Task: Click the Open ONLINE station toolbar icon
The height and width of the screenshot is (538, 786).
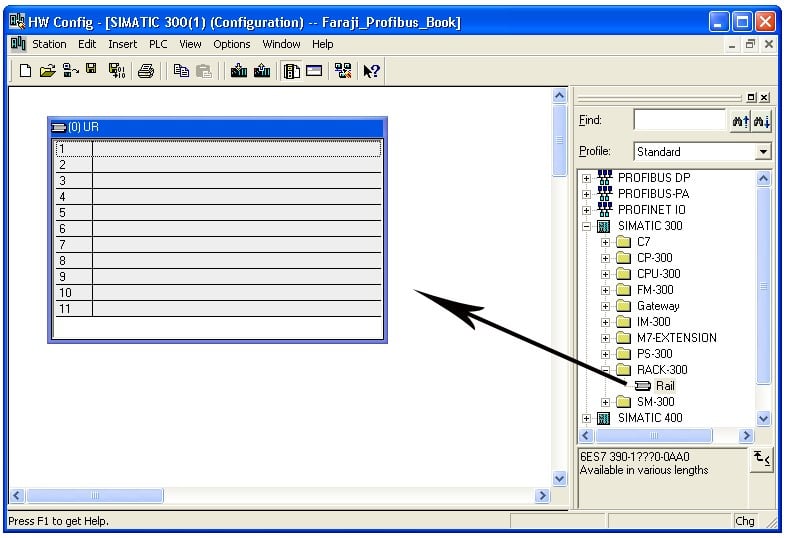Action: pyautogui.click(x=70, y=71)
